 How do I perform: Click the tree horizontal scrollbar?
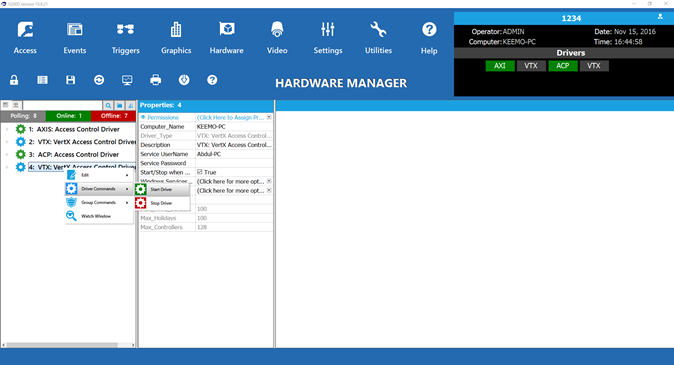[x=62, y=345]
